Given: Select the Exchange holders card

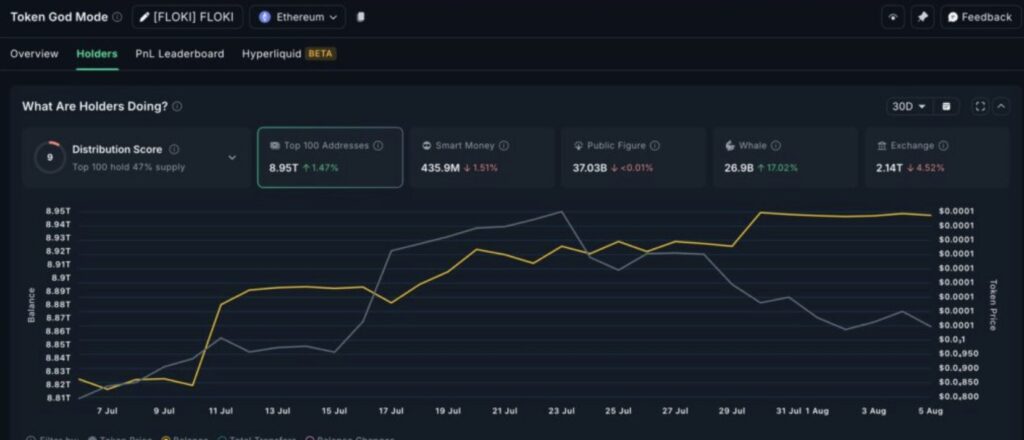Looking at the screenshot, I should (x=937, y=157).
